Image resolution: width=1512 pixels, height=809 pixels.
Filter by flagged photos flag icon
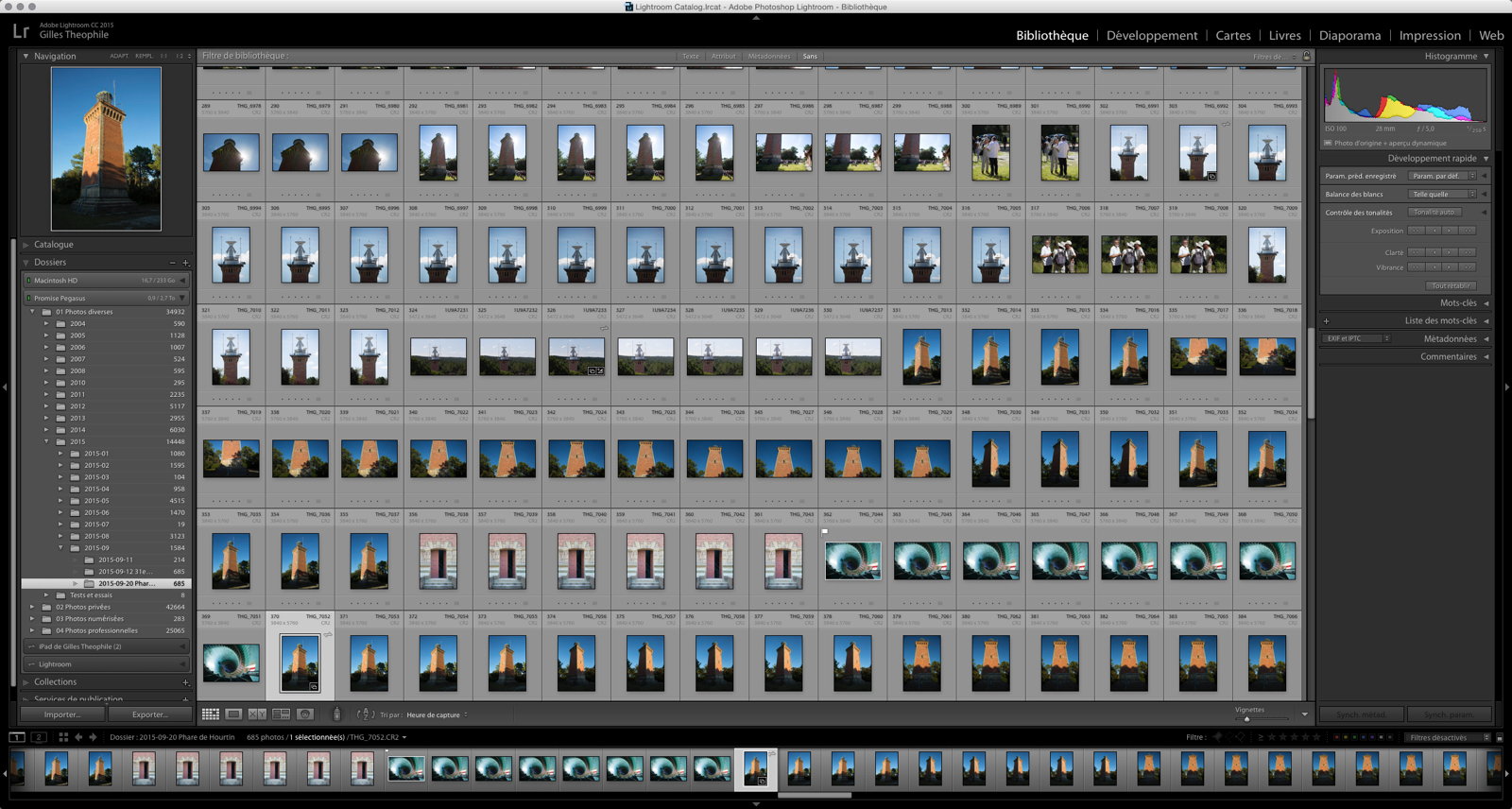coord(1217,737)
